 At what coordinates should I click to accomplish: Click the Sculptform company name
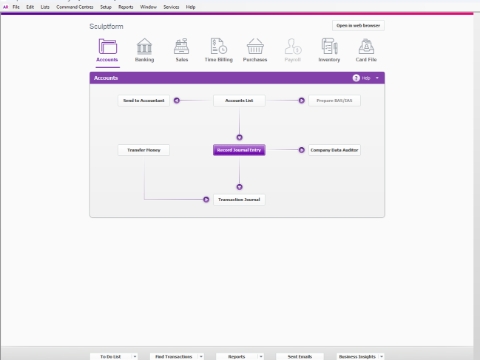(x=106, y=26)
